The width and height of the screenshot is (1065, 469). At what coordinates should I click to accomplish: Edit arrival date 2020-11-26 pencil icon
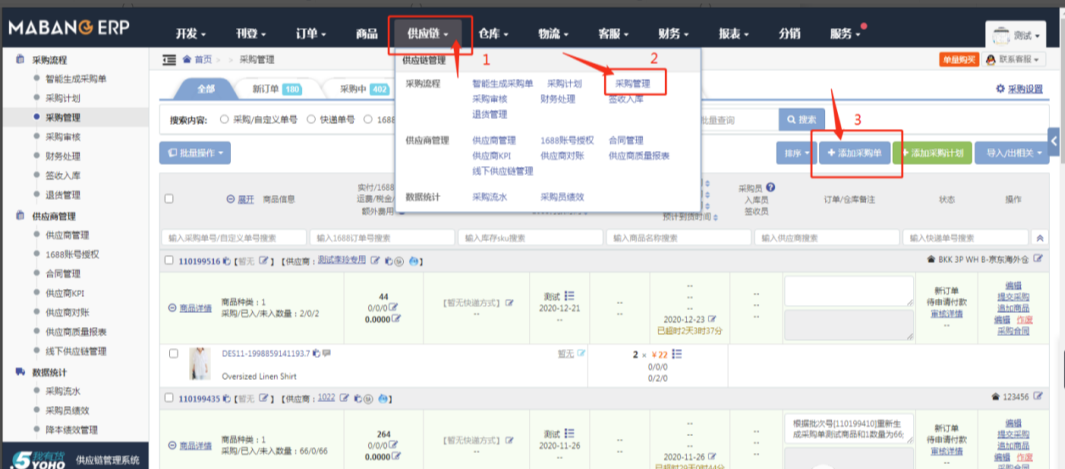714,455
